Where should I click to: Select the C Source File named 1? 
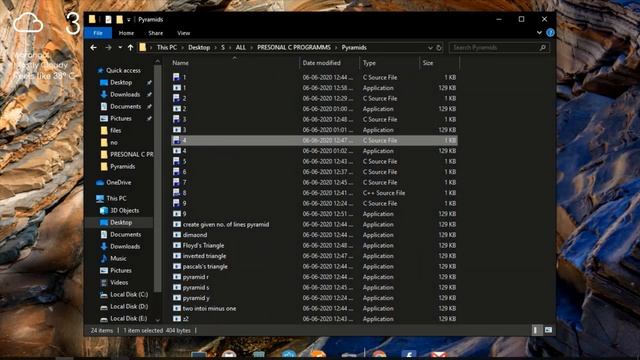coord(314,77)
